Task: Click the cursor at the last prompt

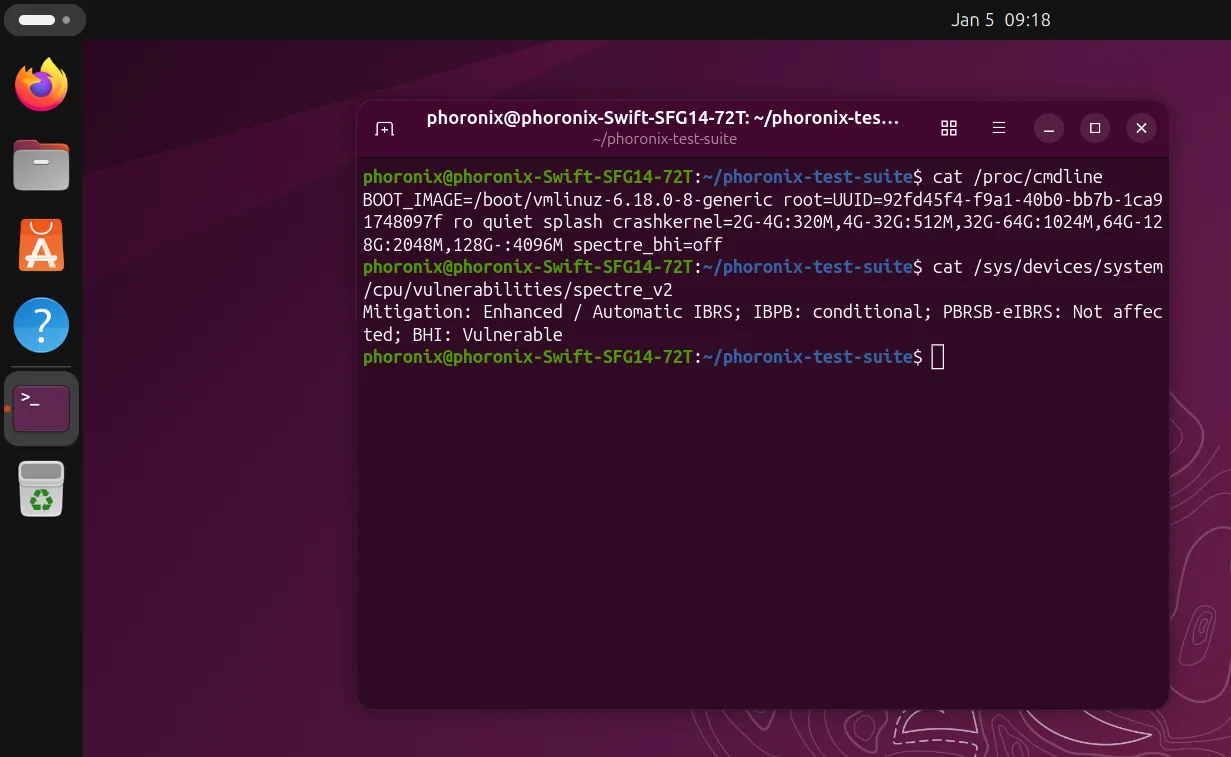Action: click(x=937, y=357)
